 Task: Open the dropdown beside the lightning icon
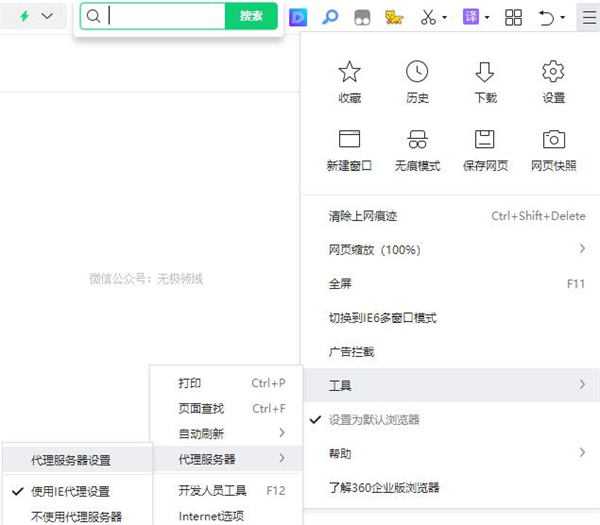tap(47, 17)
